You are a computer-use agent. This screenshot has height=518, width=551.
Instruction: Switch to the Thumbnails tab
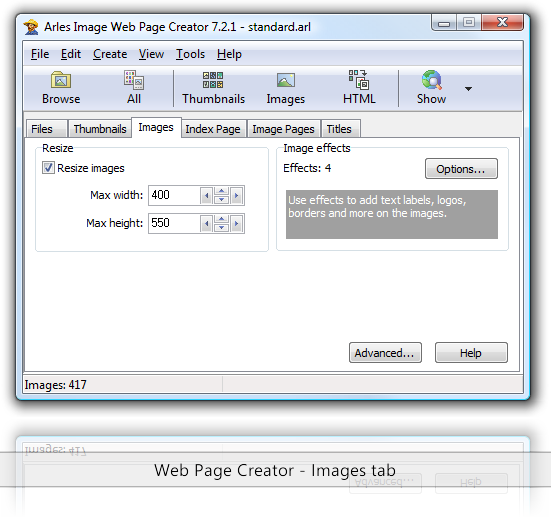pos(100,129)
